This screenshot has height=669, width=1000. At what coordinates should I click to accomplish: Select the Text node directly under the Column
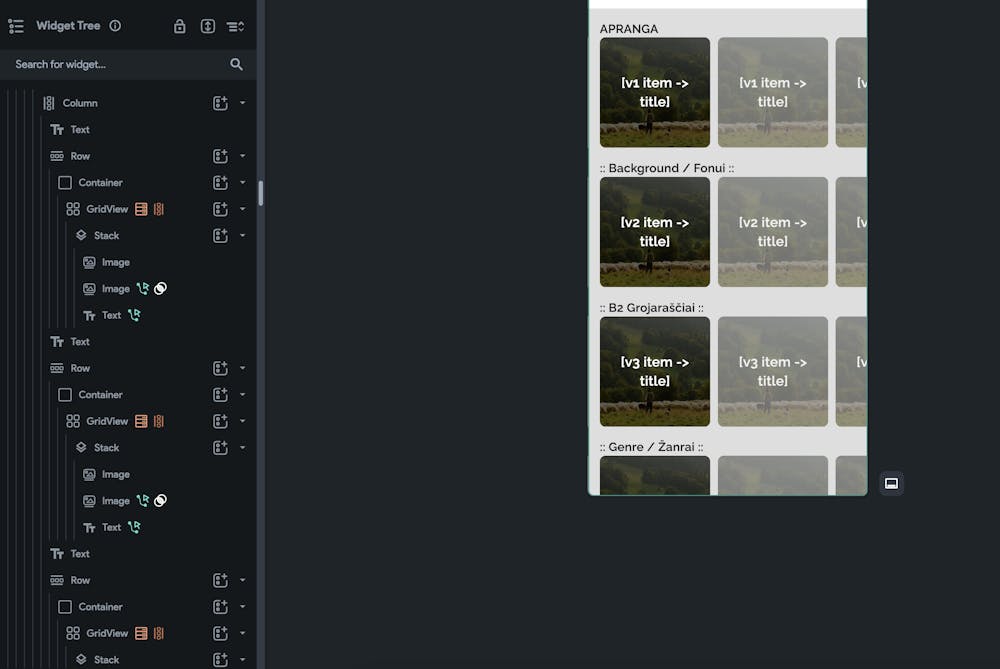tap(80, 129)
